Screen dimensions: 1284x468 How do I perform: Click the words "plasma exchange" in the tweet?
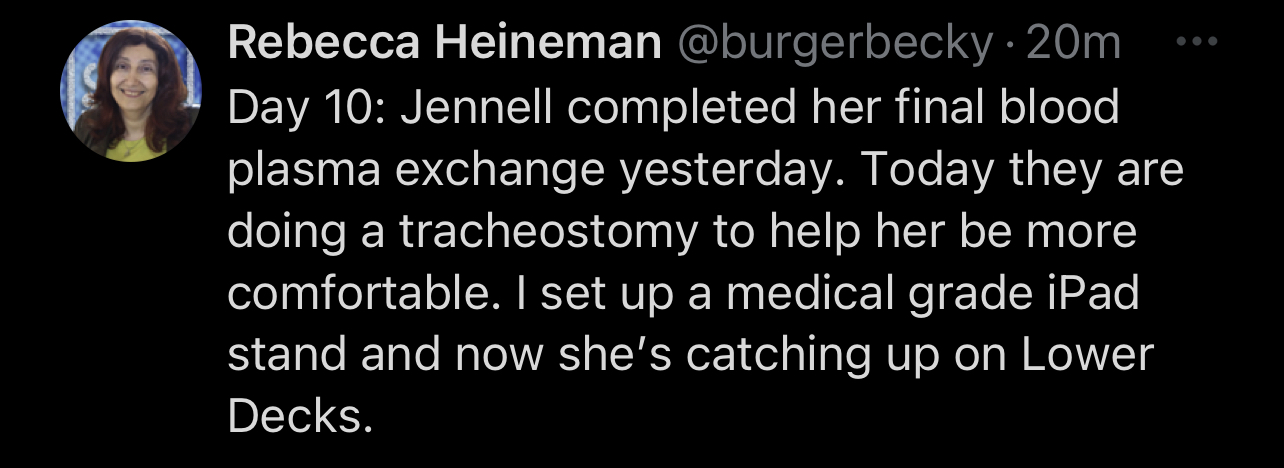[x=412, y=170]
